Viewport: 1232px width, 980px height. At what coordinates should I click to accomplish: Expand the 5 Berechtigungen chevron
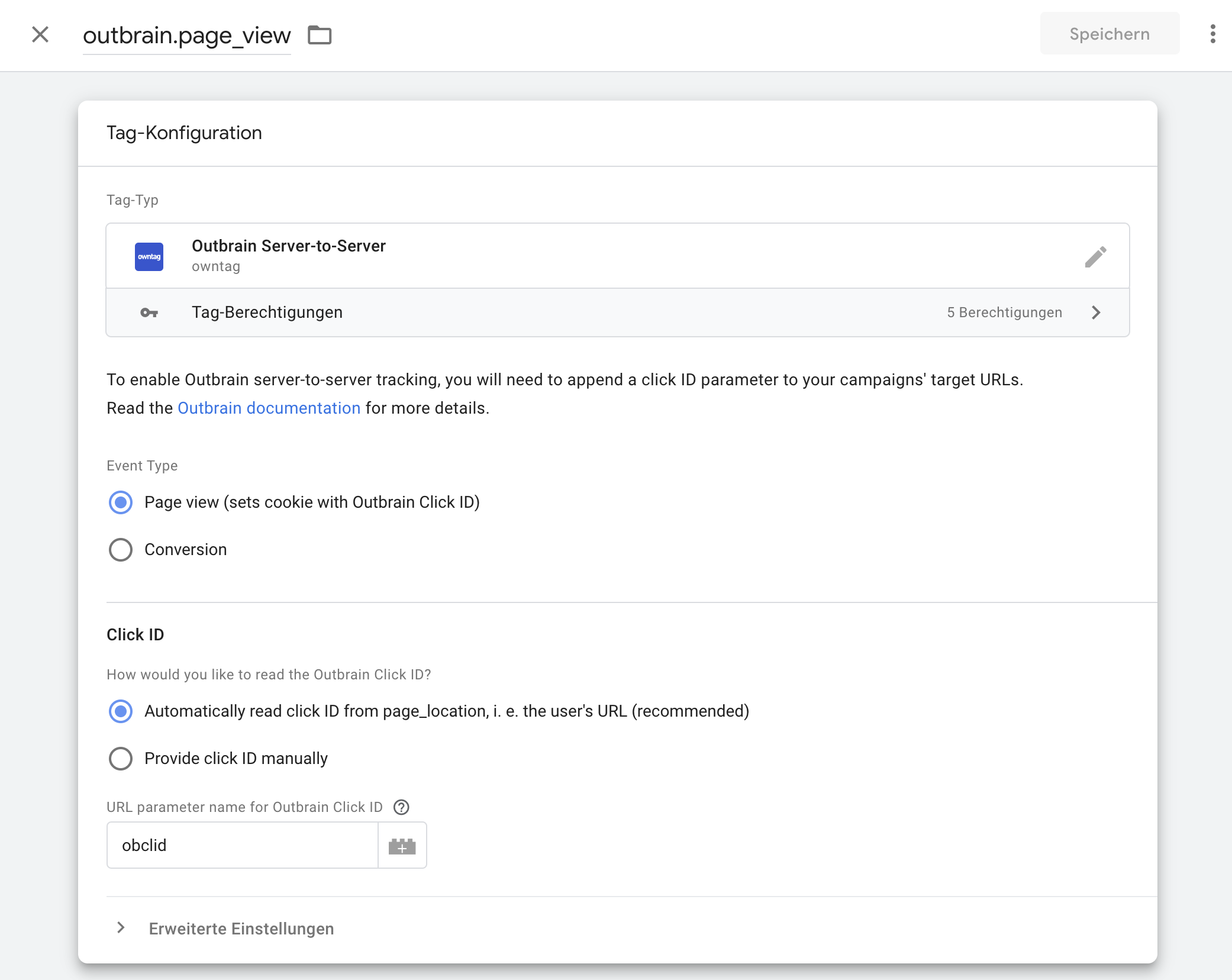[1096, 312]
